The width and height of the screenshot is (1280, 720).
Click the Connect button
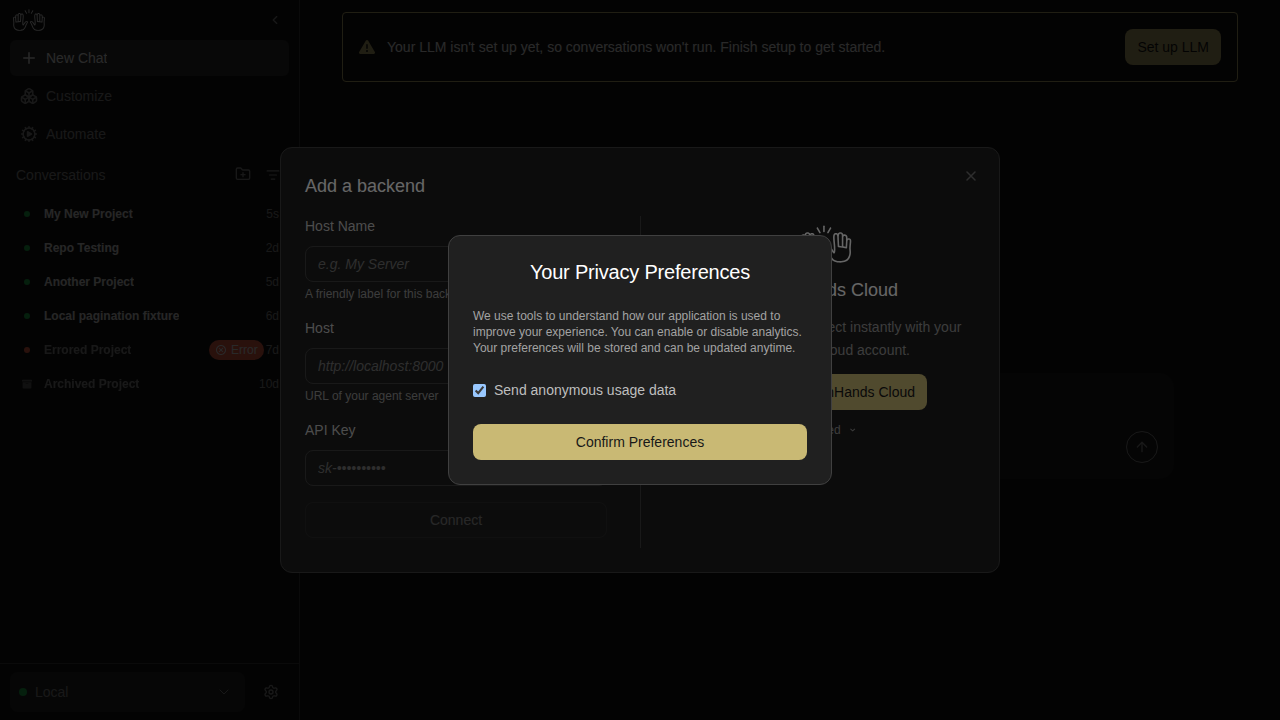click(456, 520)
